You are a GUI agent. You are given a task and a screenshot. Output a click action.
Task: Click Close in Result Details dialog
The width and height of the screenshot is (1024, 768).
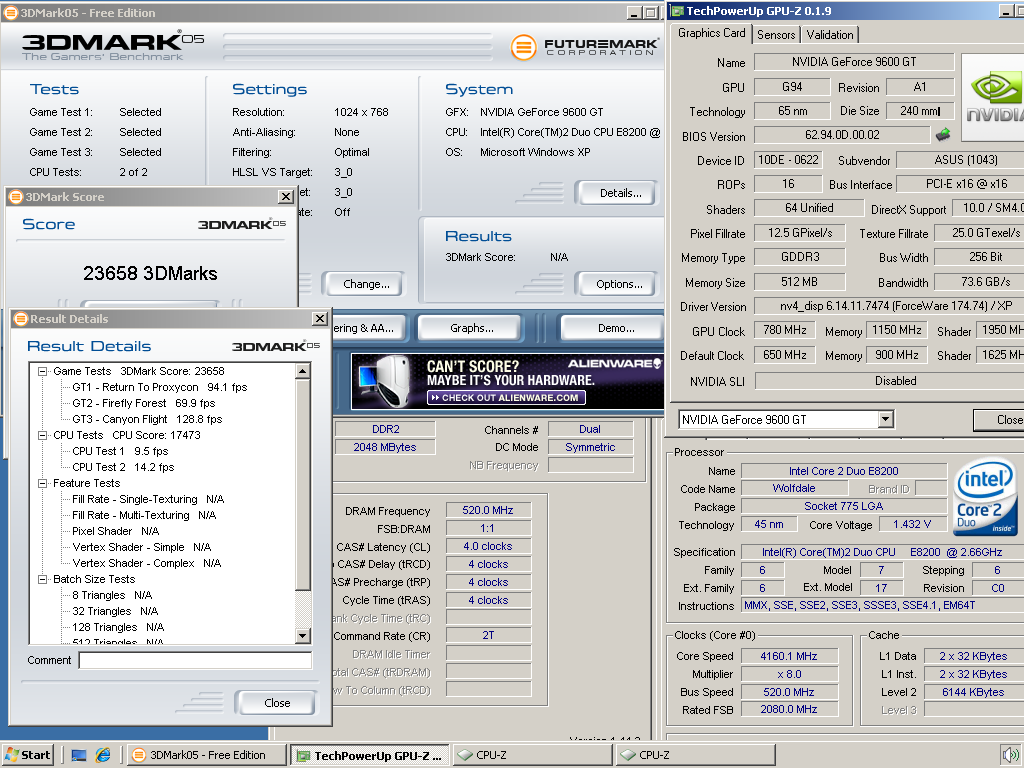276,703
